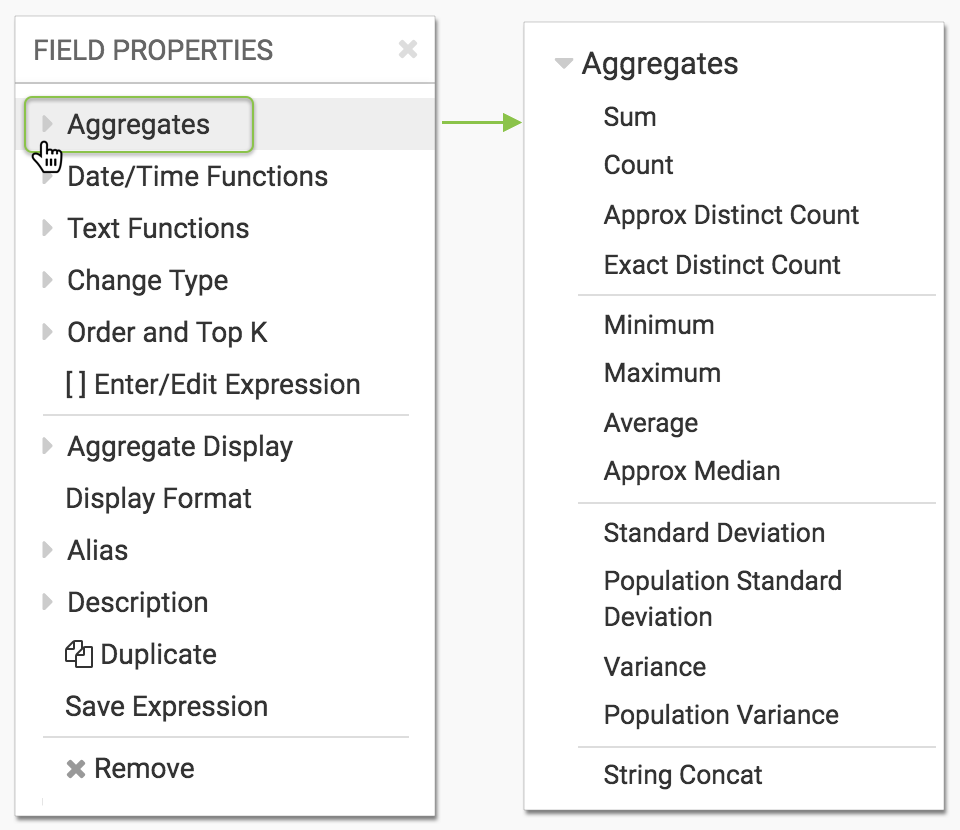Choose the Sum aggregate
The width and height of the screenshot is (960, 830).
coord(630,117)
